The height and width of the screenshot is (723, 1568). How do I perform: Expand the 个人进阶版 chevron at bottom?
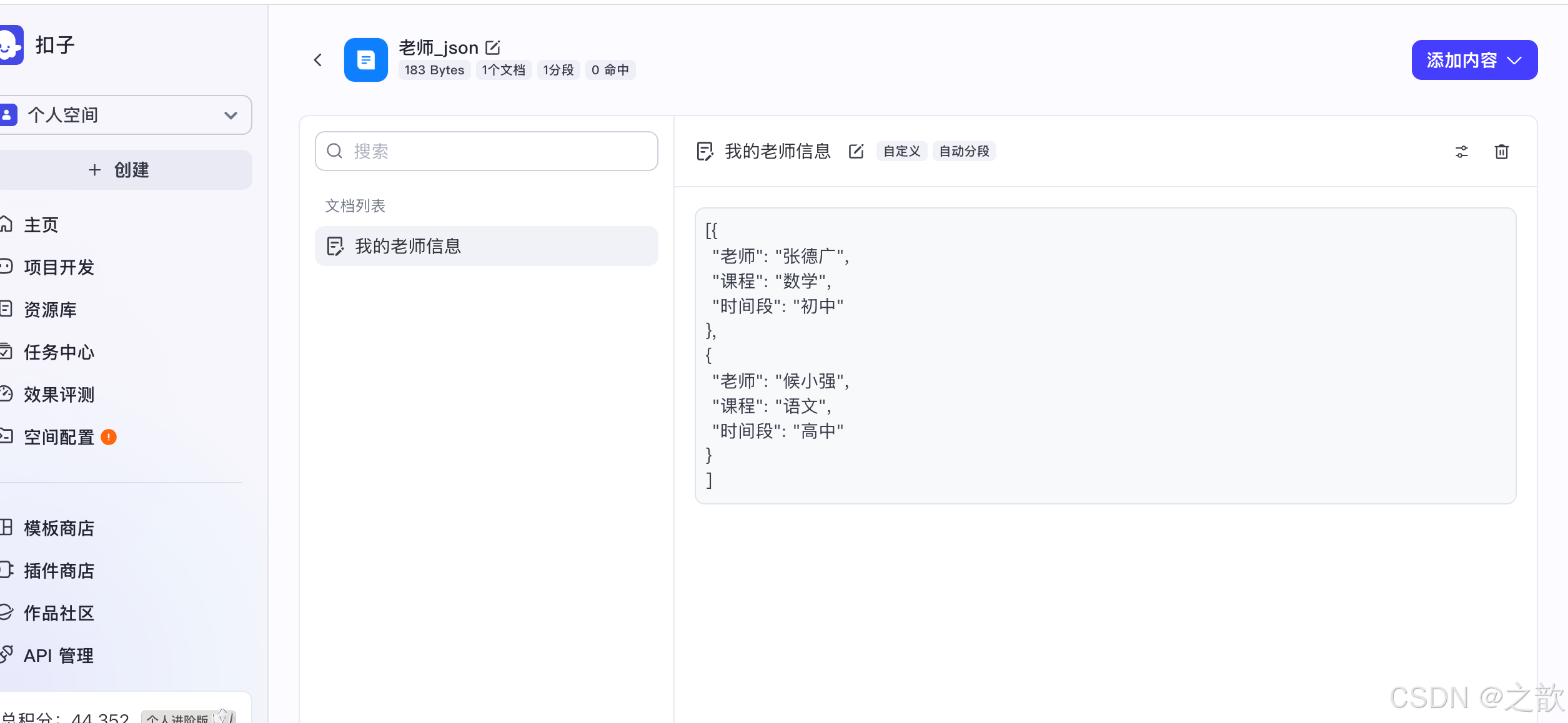pyautogui.click(x=223, y=717)
